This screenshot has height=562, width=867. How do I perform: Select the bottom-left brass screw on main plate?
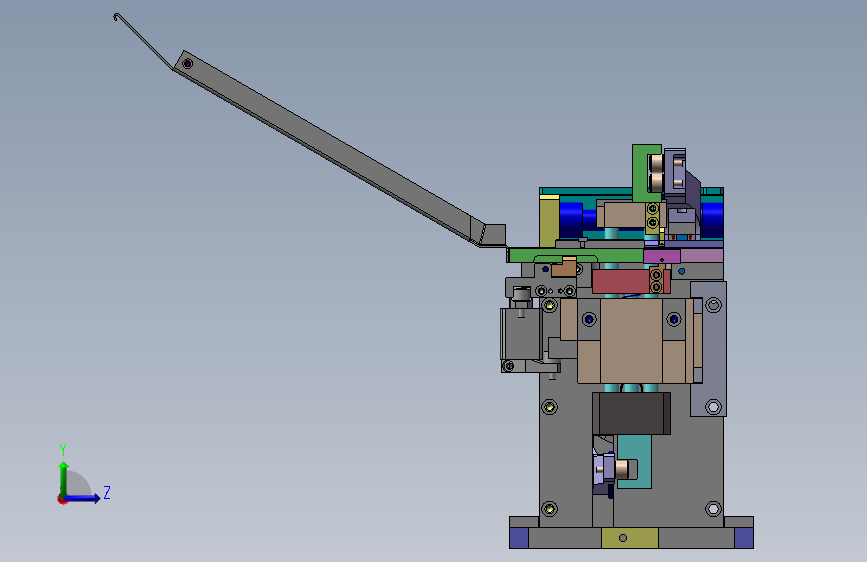(549, 508)
